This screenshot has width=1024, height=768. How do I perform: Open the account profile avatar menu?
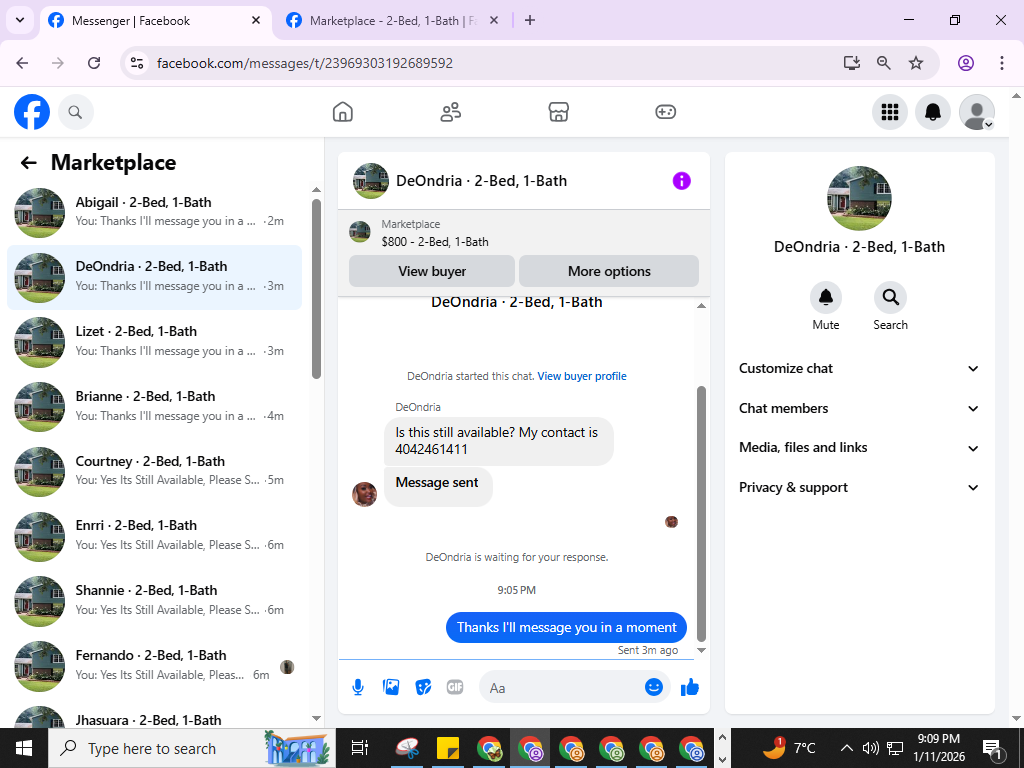tap(976, 112)
